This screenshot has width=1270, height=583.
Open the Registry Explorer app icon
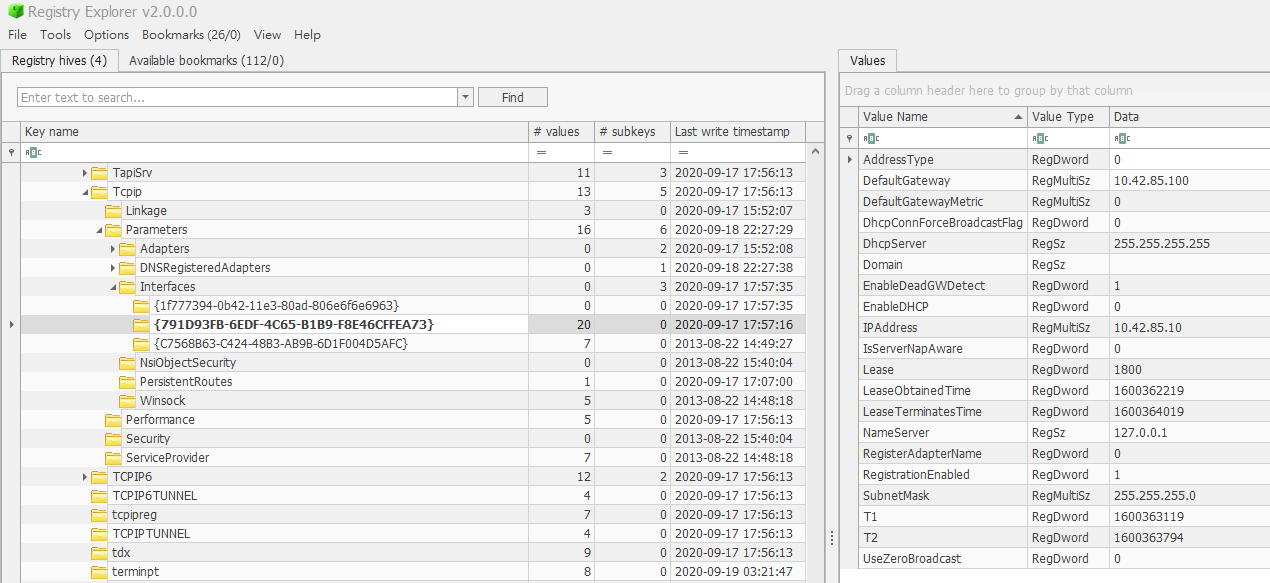[15, 12]
